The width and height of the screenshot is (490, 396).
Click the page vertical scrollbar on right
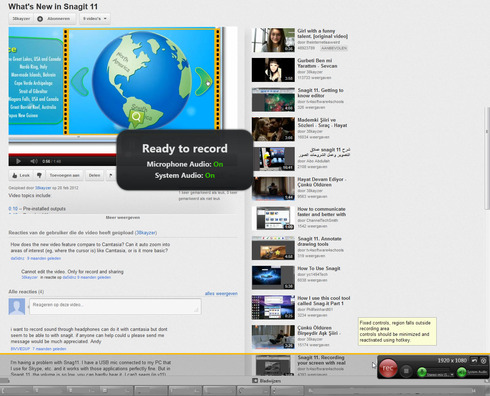[487, 158]
